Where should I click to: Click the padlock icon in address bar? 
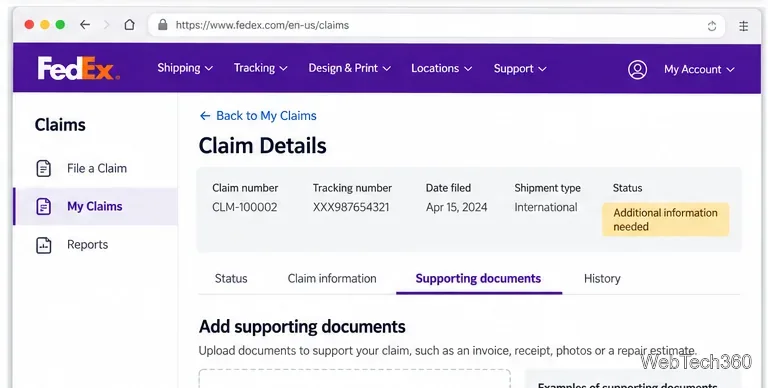coord(163,25)
